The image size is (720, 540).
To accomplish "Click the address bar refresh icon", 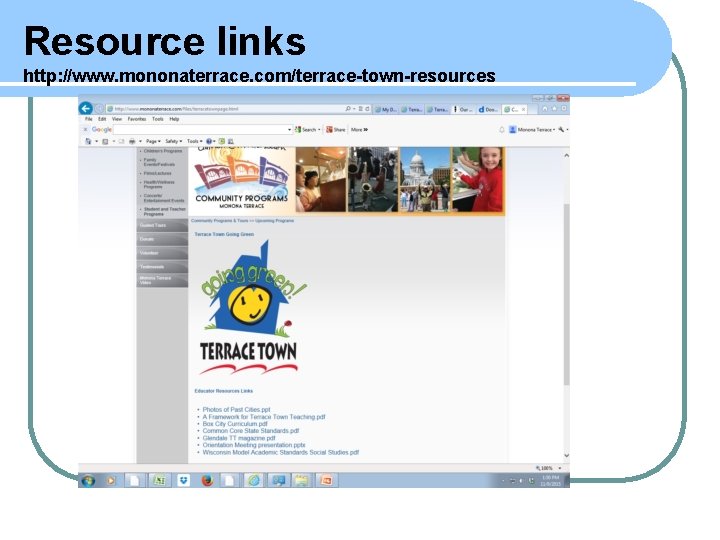I will (367, 109).
